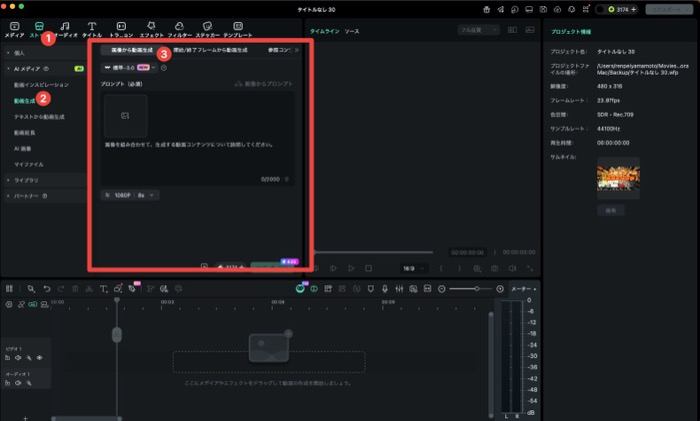The image size is (700, 421).
Task: Click the image upload placeholder box
Action: pos(125,116)
